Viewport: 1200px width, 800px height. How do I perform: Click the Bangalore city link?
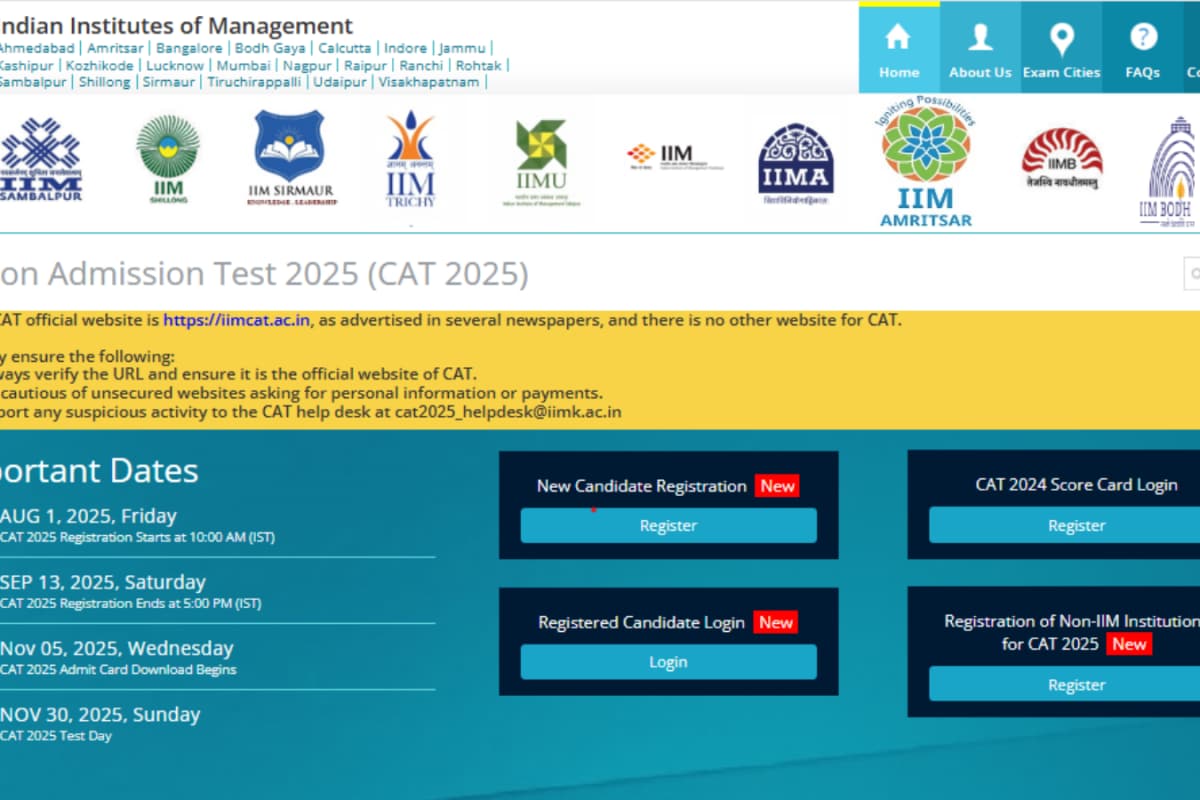click(x=190, y=48)
